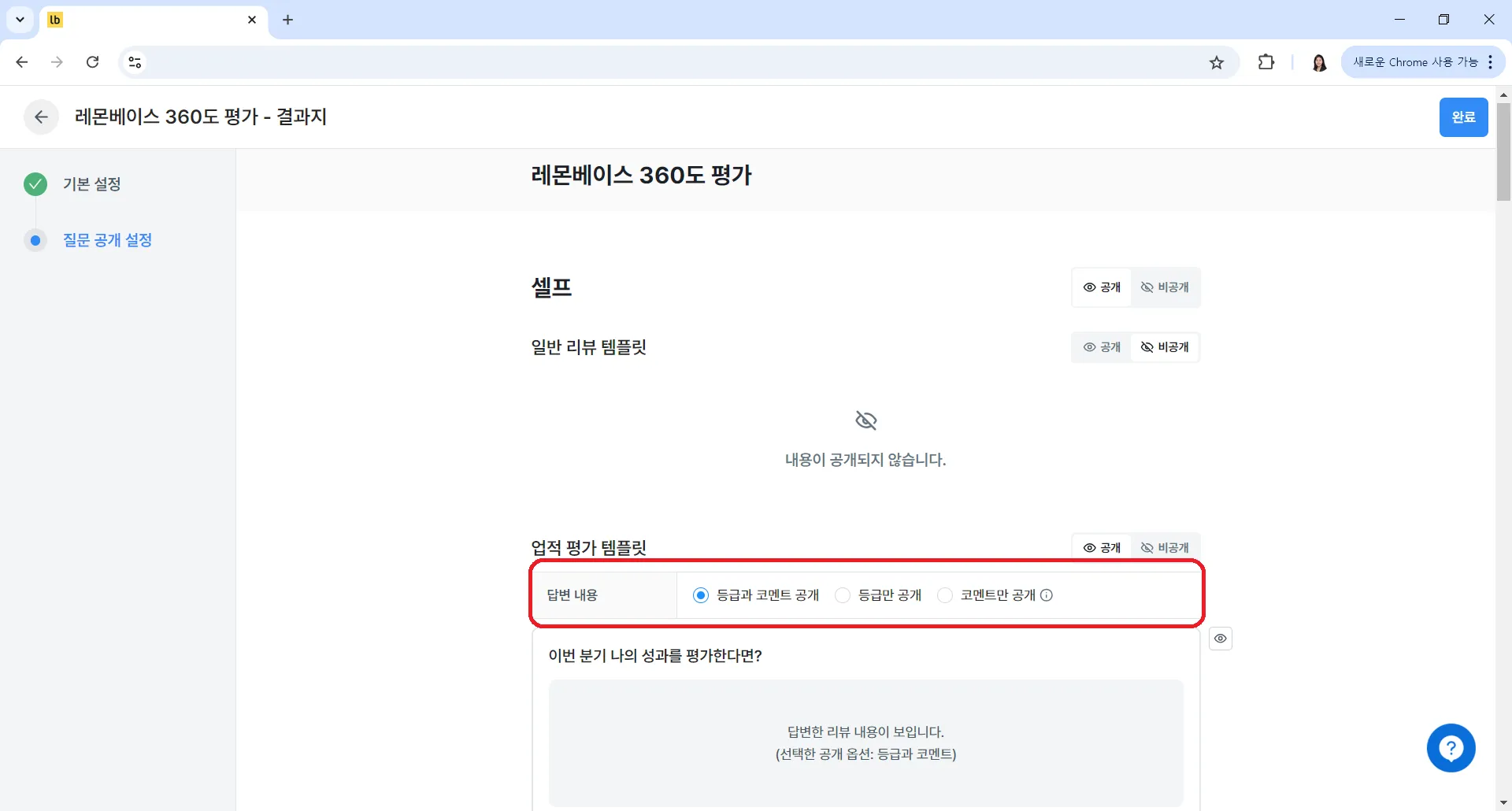
Task: Click the browser address bar
Action: pos(677,62)
